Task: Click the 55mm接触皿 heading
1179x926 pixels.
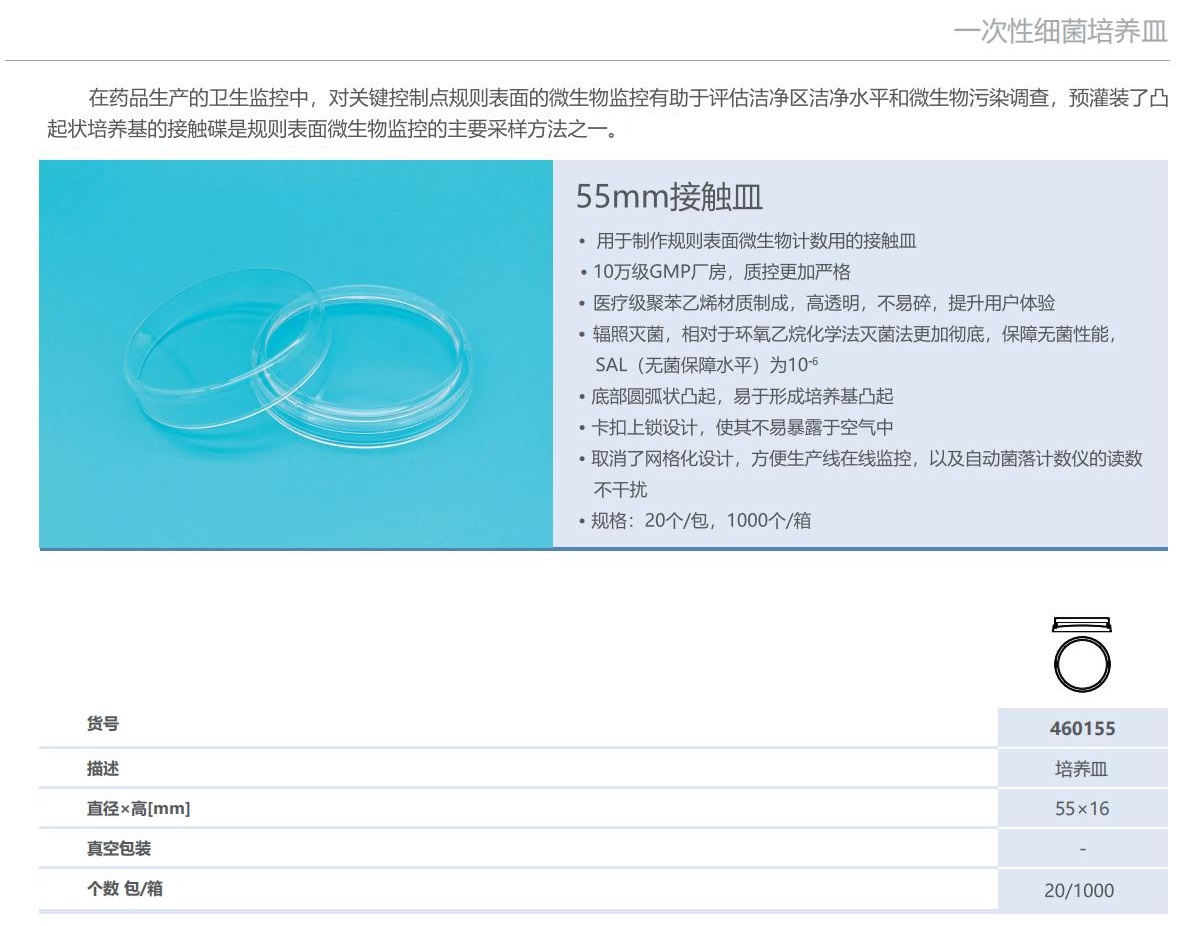Action: [669, 197]
